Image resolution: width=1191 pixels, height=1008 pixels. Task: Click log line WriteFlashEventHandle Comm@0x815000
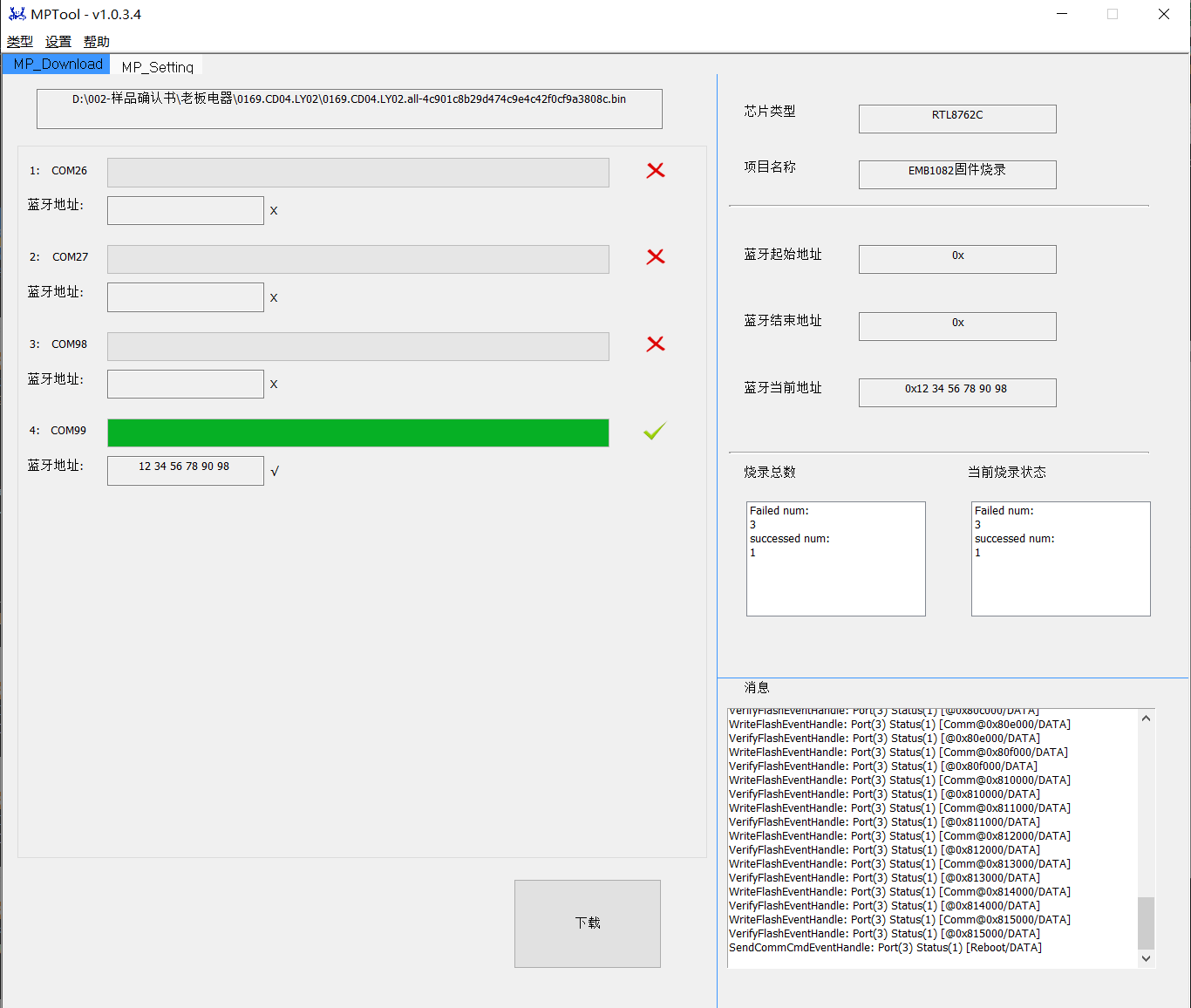pos(900,920)
